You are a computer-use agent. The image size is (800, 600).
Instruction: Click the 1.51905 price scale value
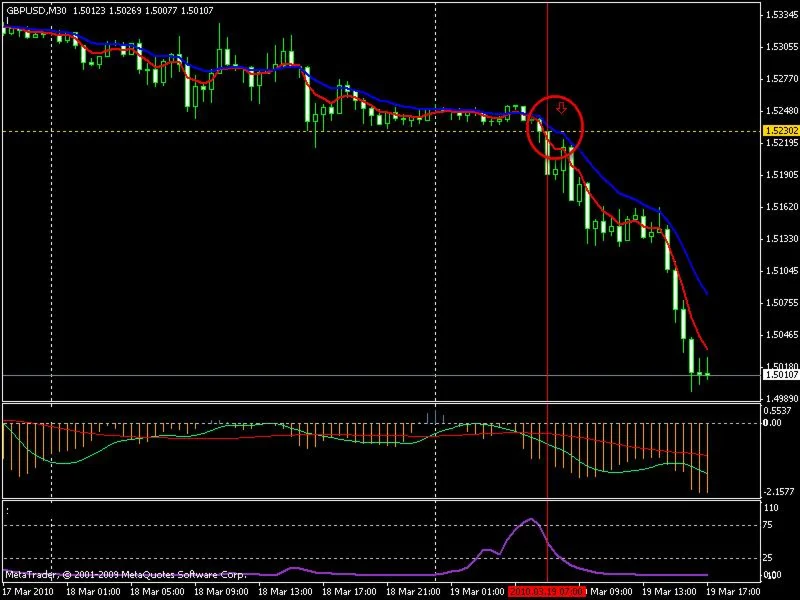coord(782,175)
